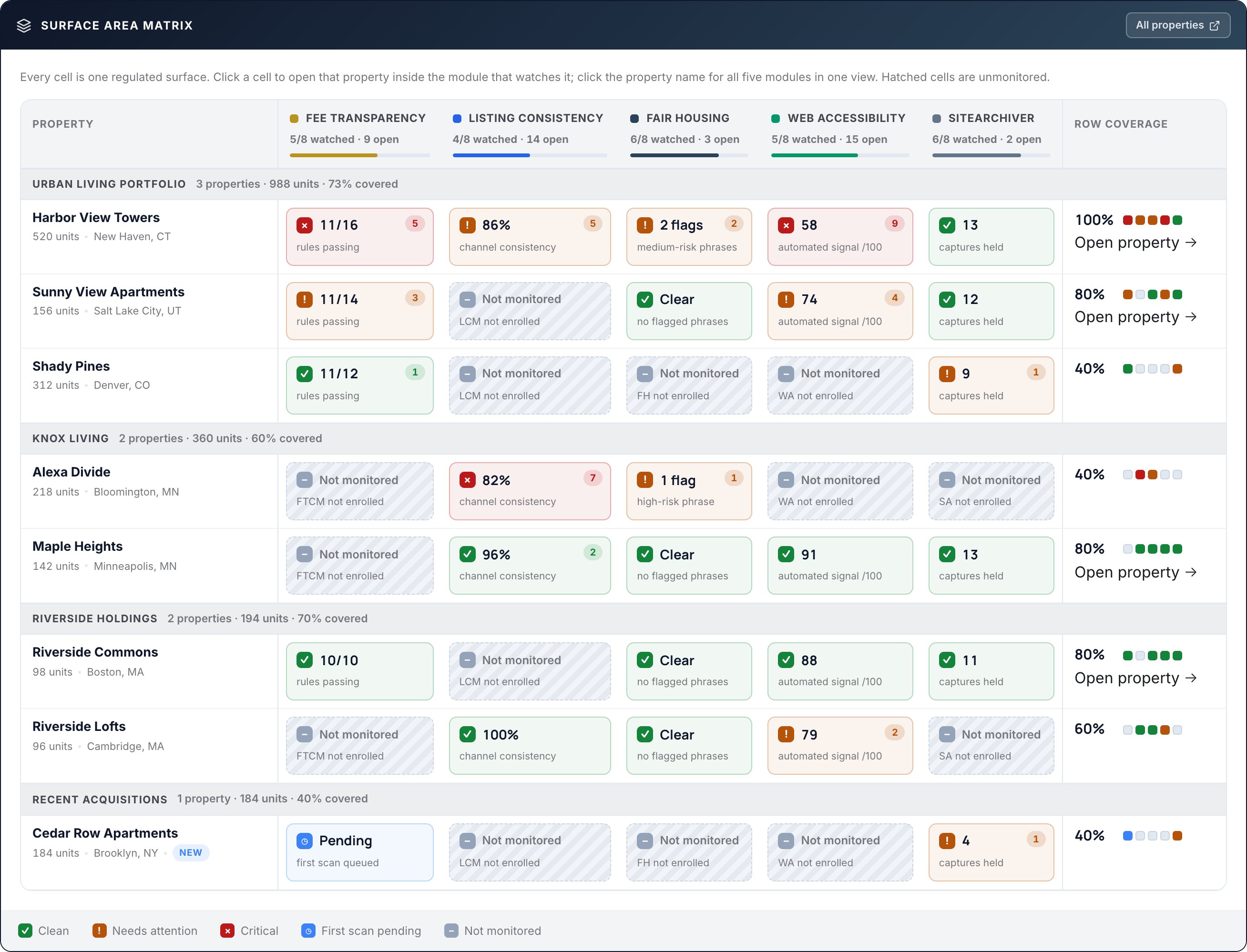This screenshot has height=952, width=1247.
Task: Click the pending clock icon in Cedar Row cell
Action: click(x=305, y=841)
